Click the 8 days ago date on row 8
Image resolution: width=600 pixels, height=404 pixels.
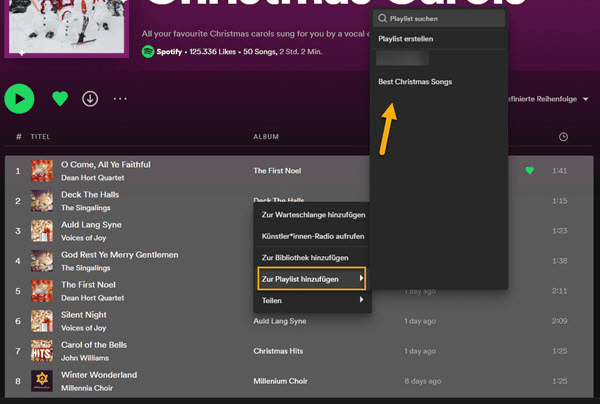pyautogui.click(x=423, y=381)
